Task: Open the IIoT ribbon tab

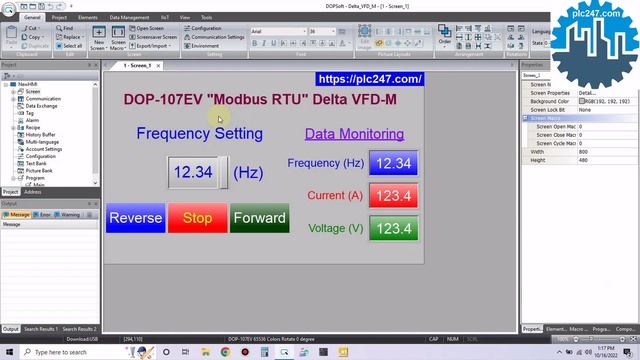Action: pos(165,18)
